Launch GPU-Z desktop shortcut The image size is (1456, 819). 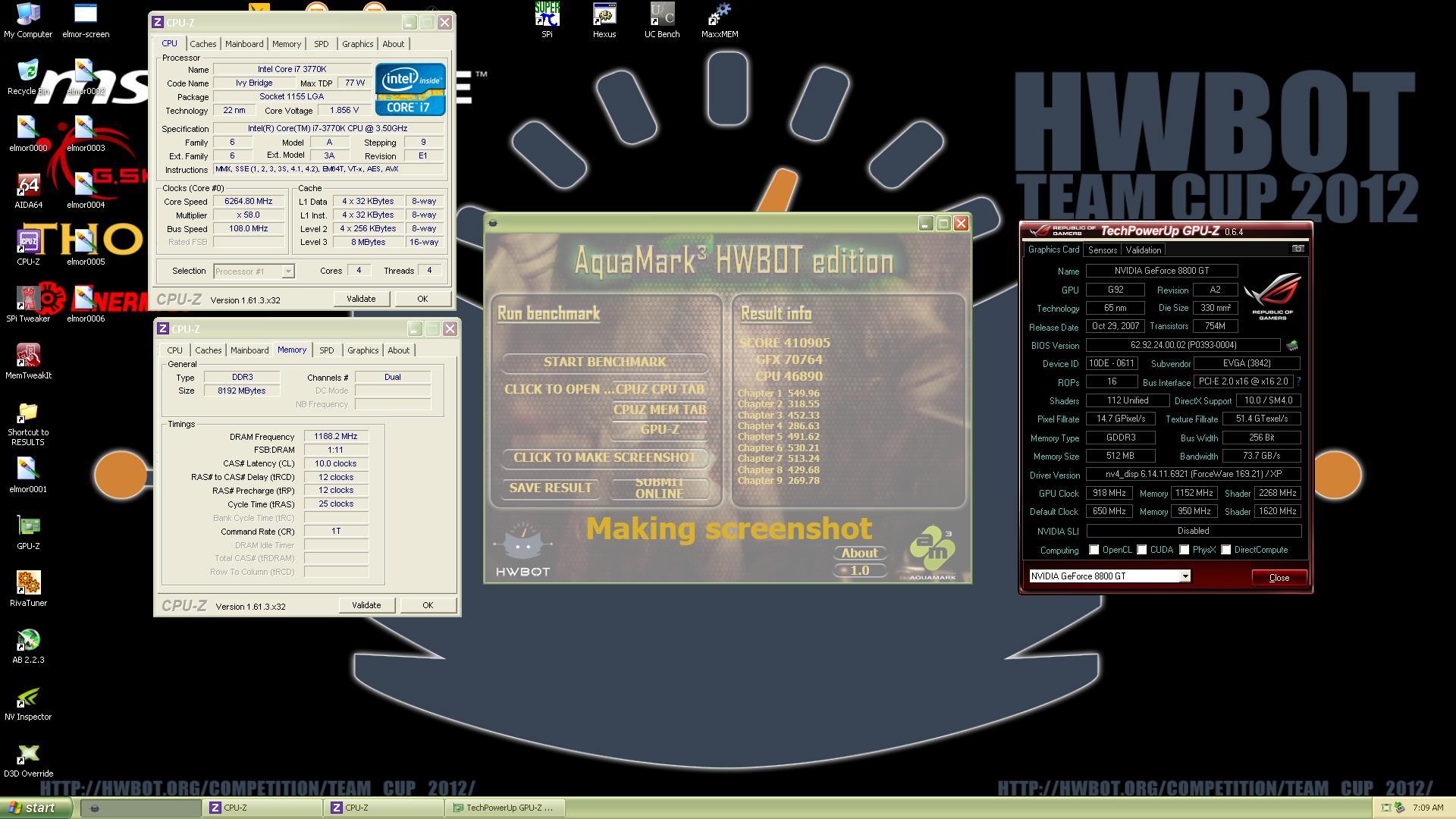click(28, 532)
